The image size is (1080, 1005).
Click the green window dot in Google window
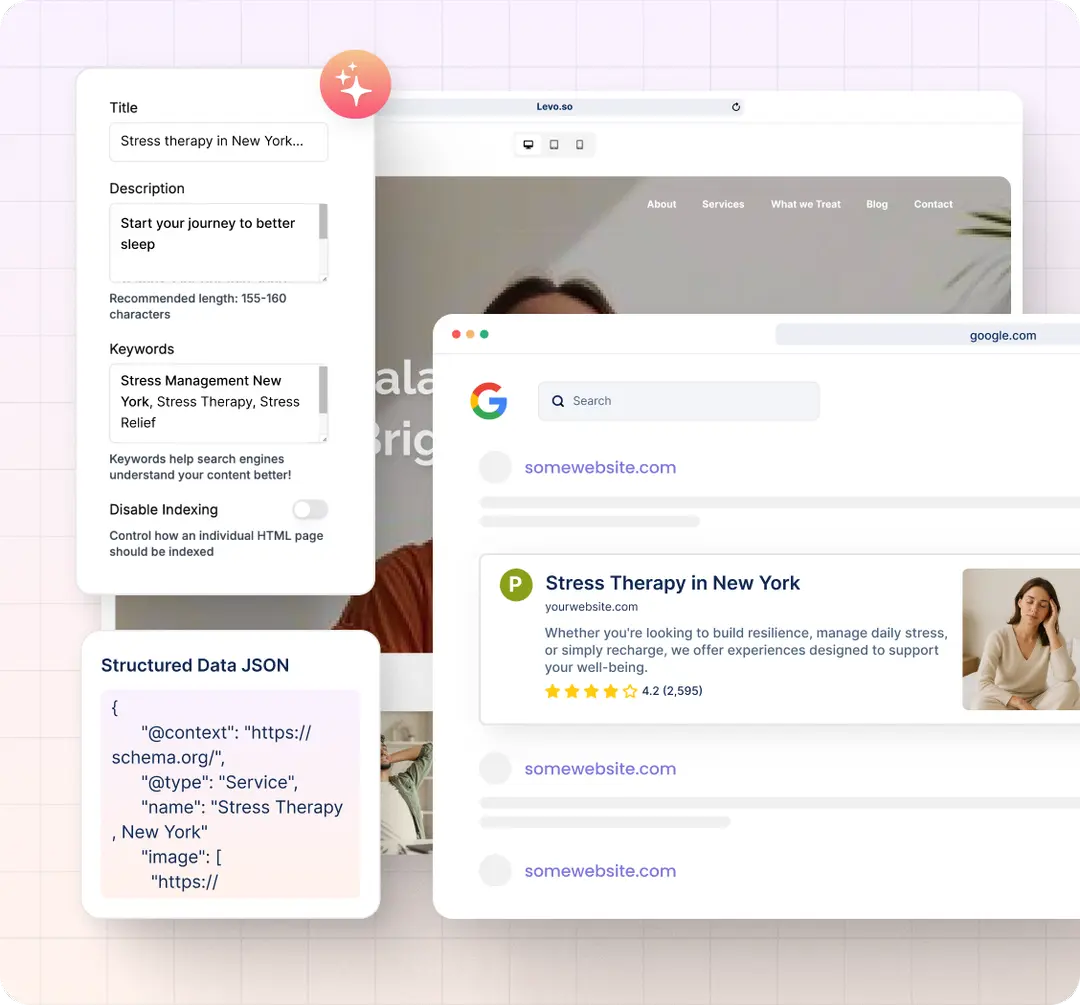pyautogui.click(x=484, y=334)
